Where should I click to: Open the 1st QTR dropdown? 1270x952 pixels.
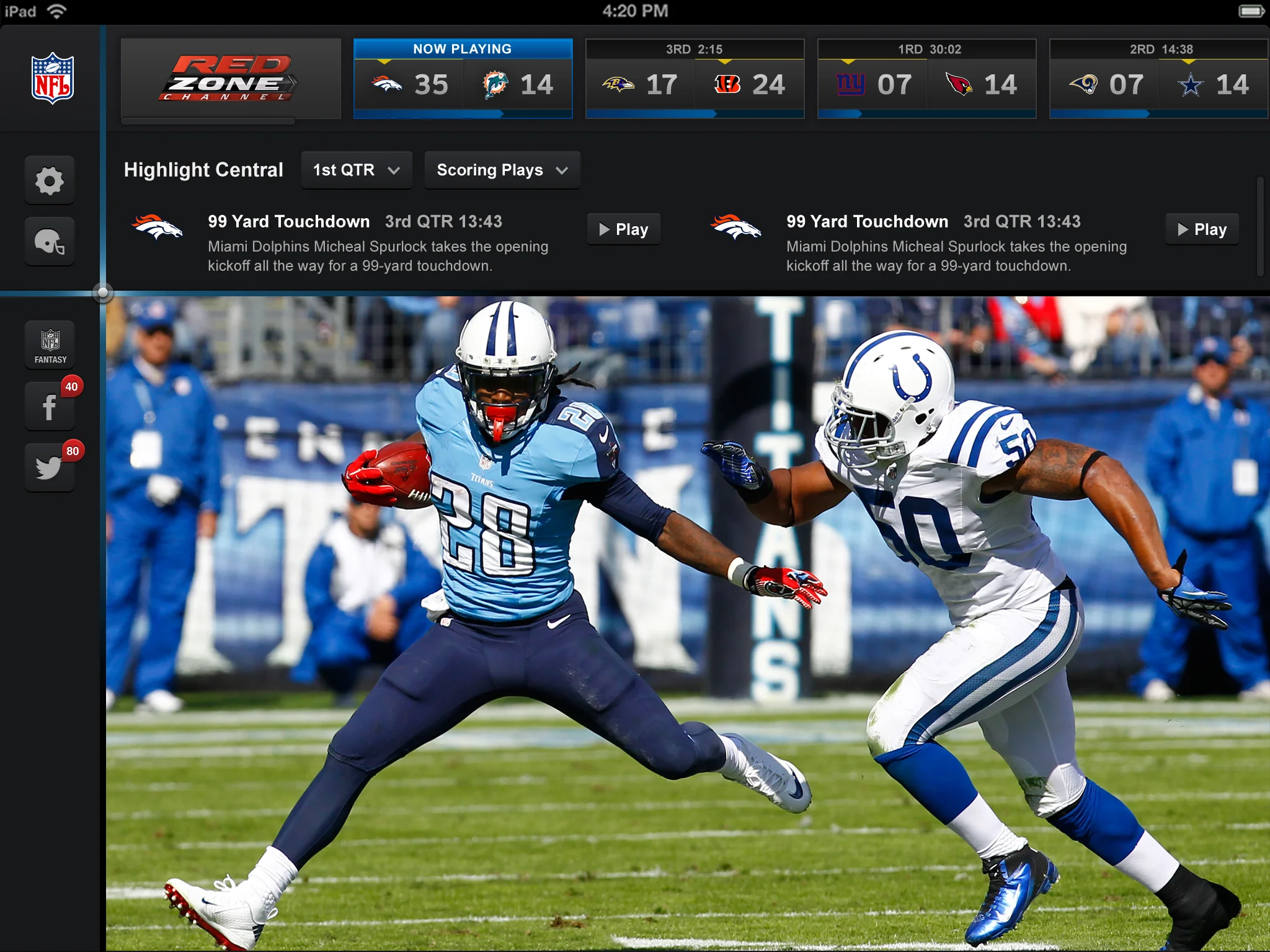coord(357,170)
